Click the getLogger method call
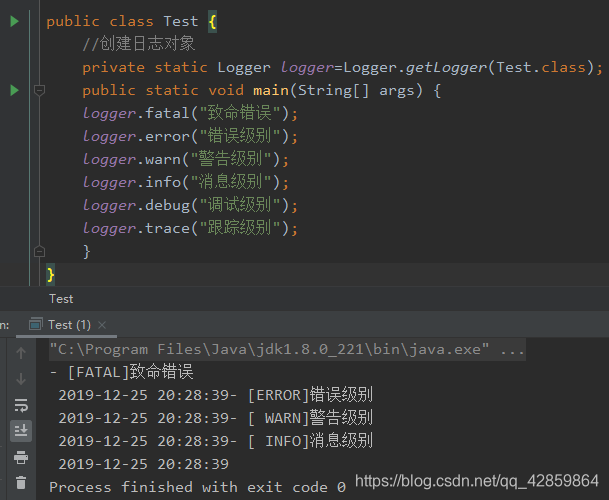Screen dimensions: 609x500 [446, 68]
